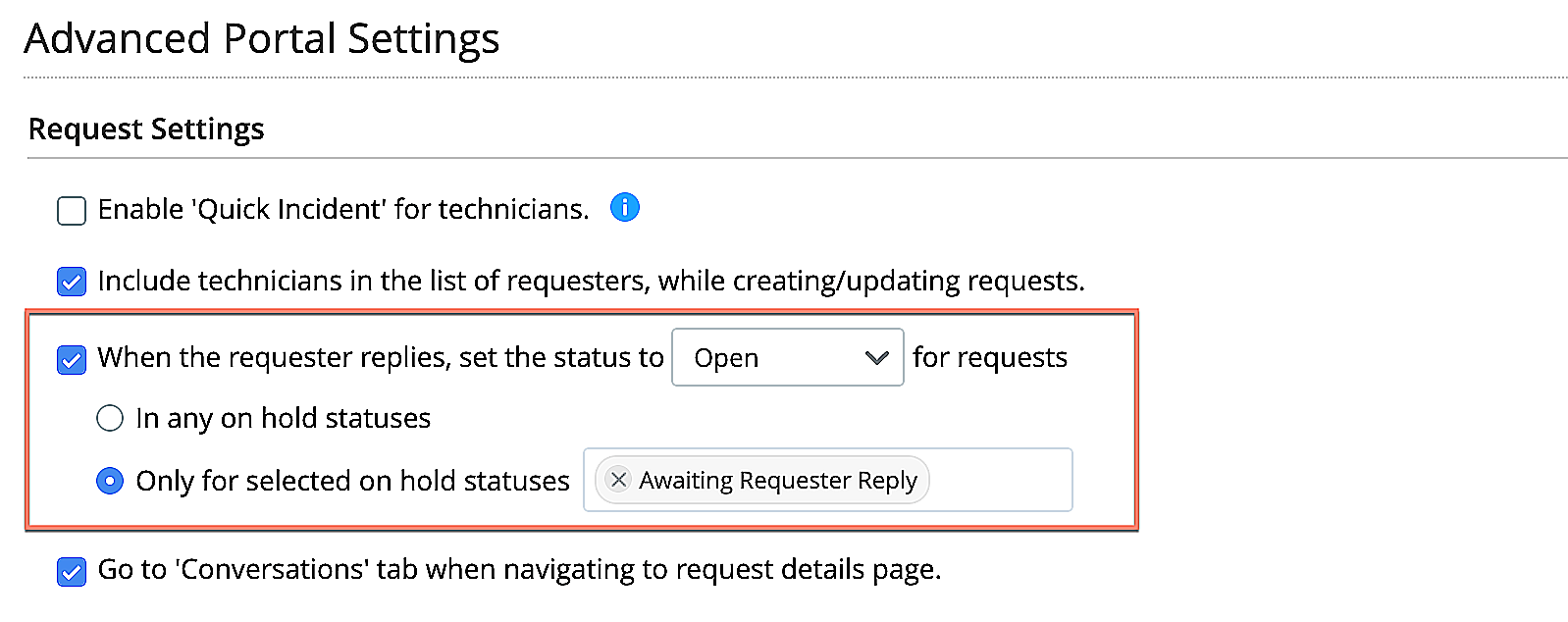Uncheck the Include technicians in requesters list checkbox

pos(72,282)
